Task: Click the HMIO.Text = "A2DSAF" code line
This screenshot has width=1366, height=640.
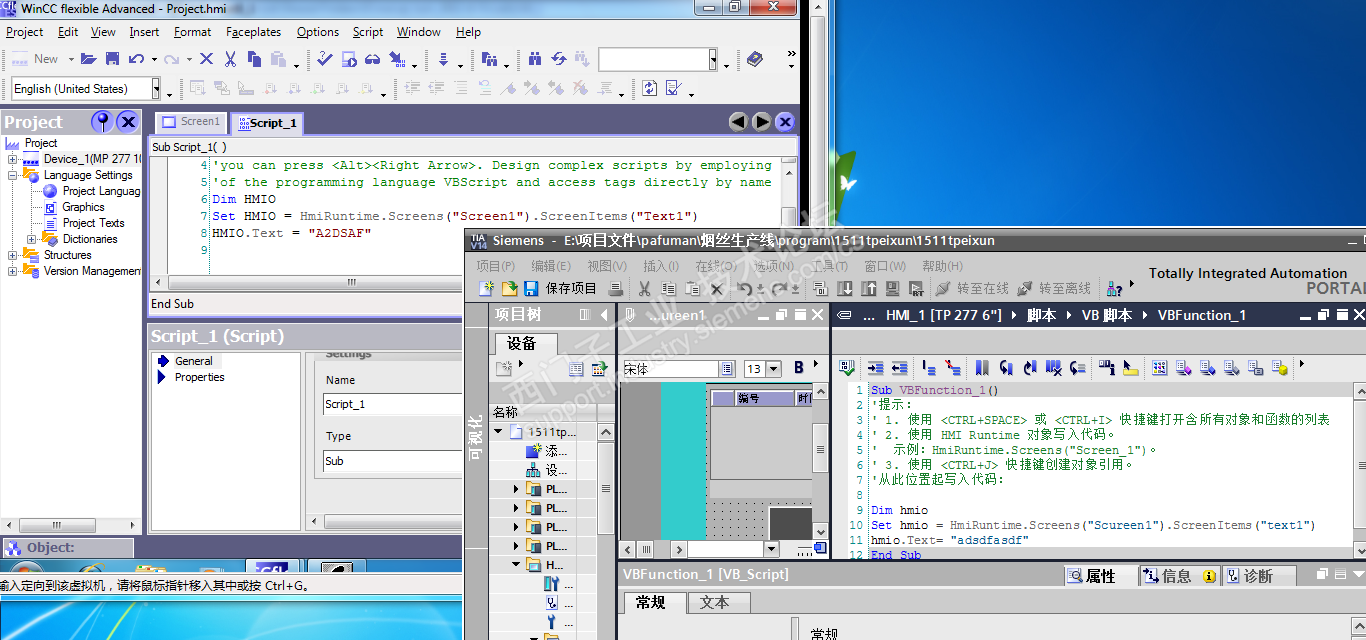Action: point(291,233)
